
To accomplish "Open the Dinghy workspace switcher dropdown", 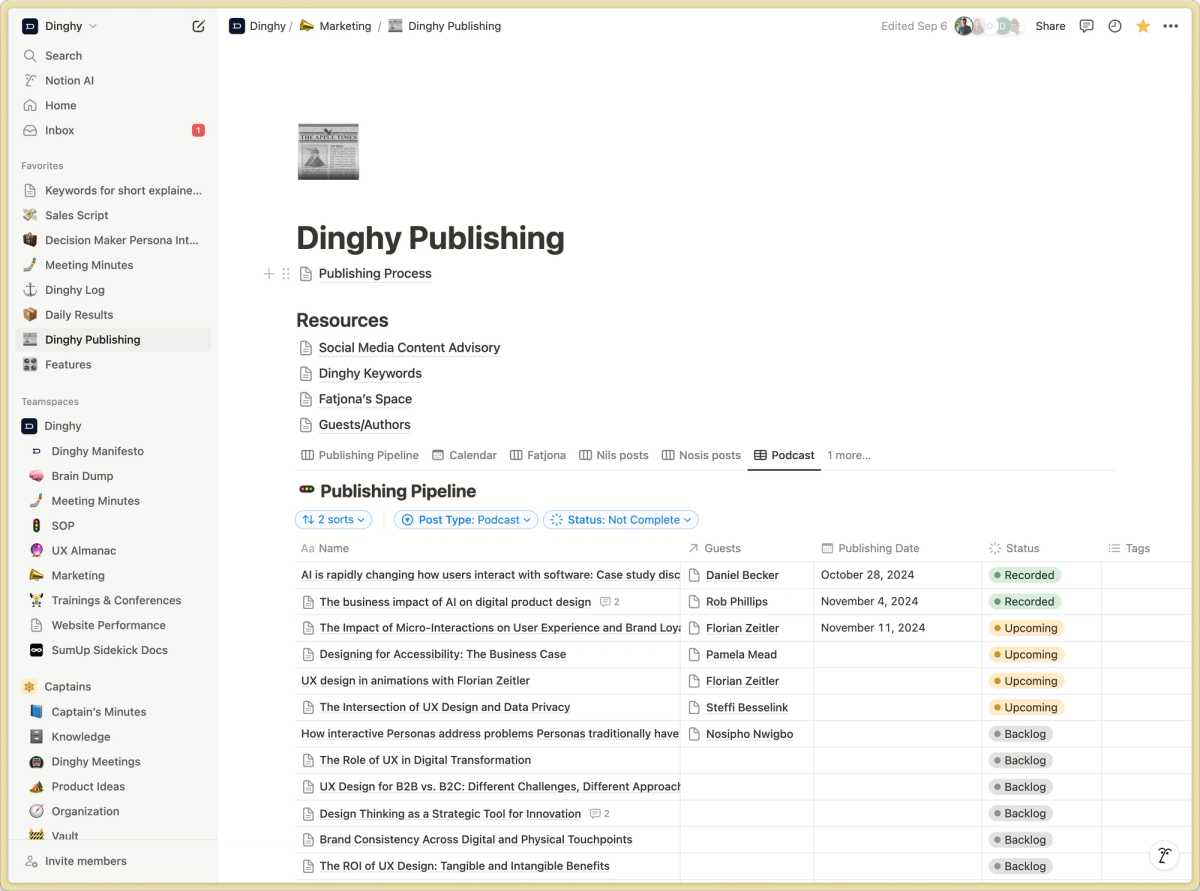I will (x=60, y=26).
